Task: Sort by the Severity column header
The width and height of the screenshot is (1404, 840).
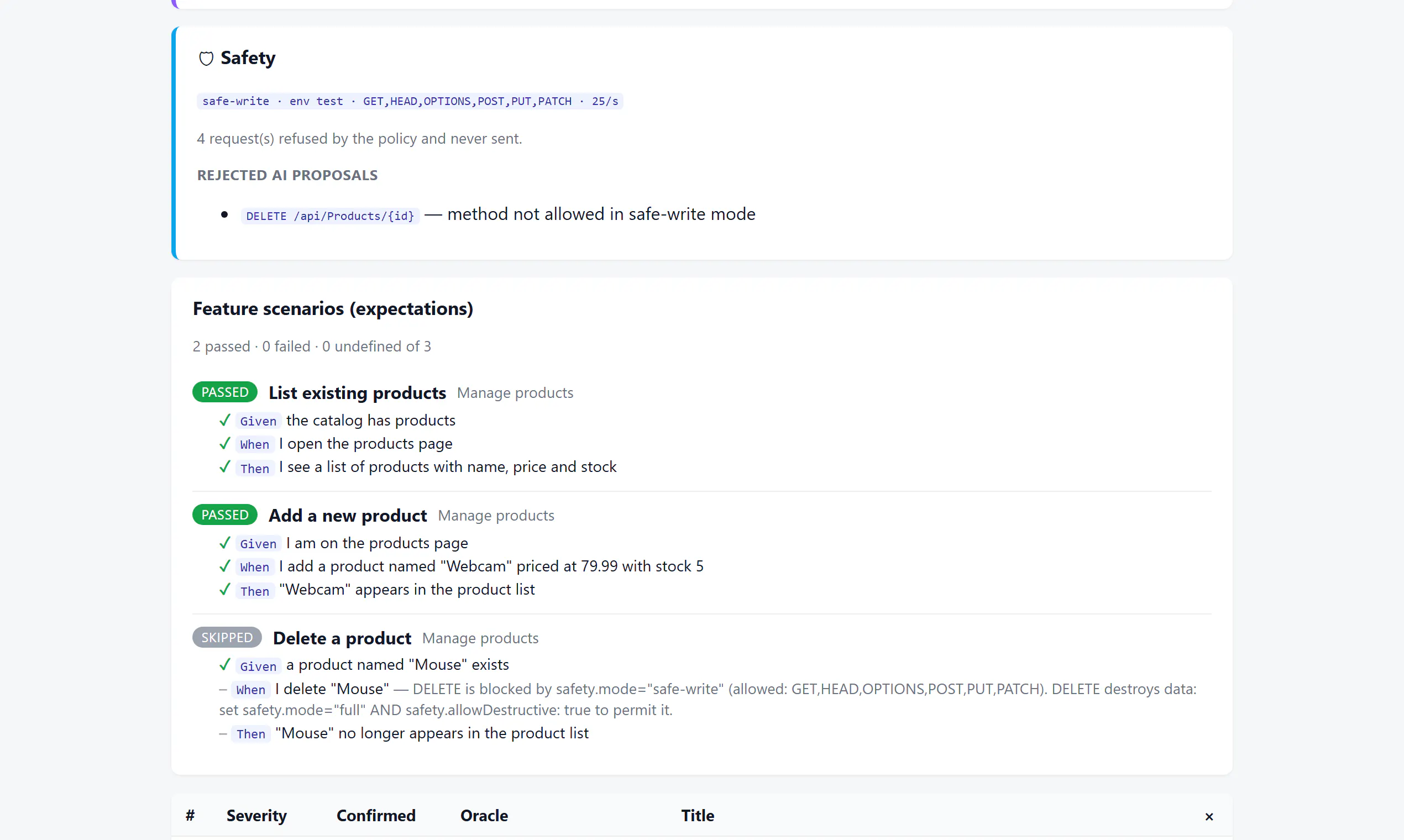Action: click(x=256, y=816)
